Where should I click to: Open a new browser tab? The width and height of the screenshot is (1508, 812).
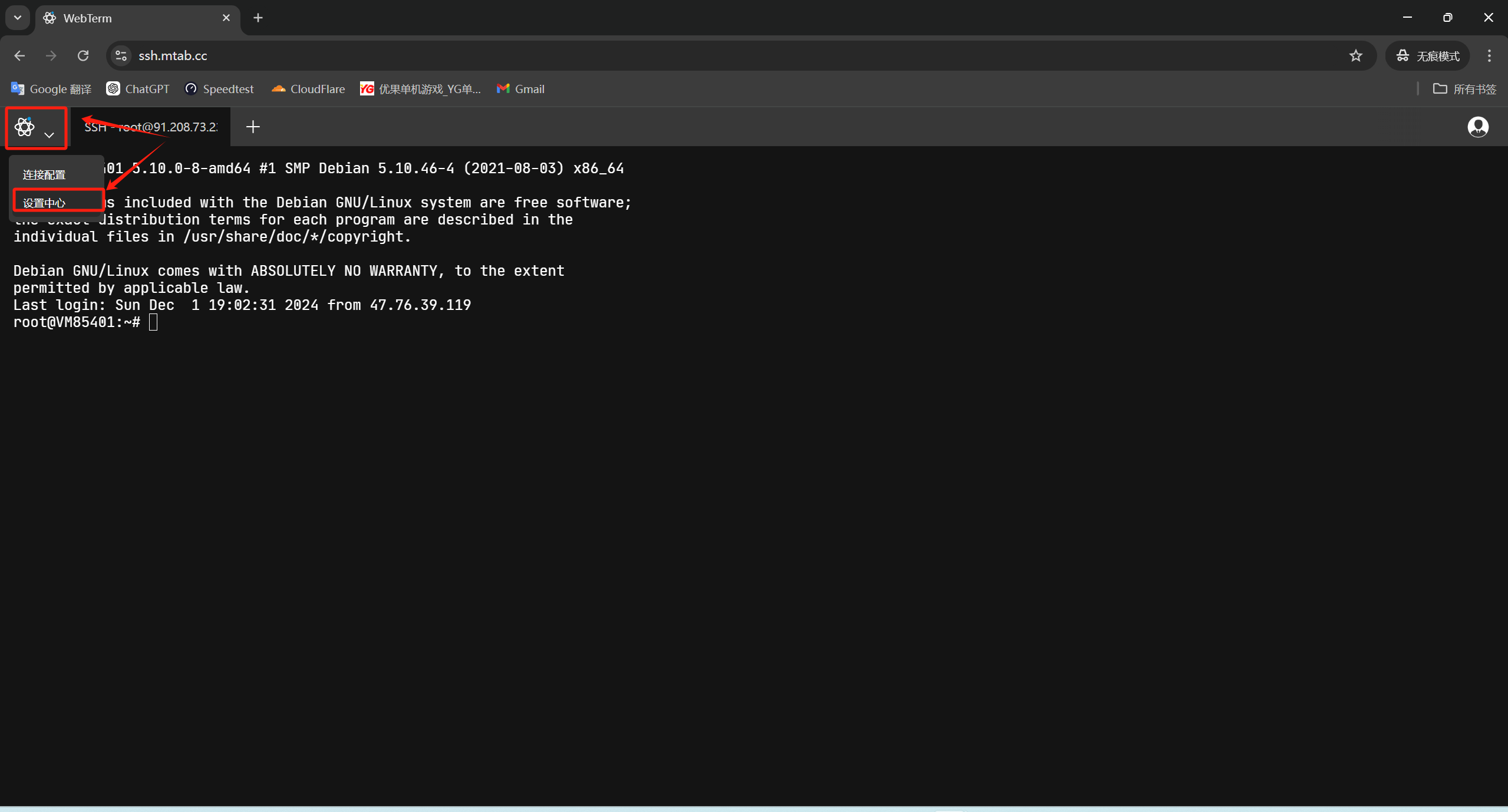(258, 18)
